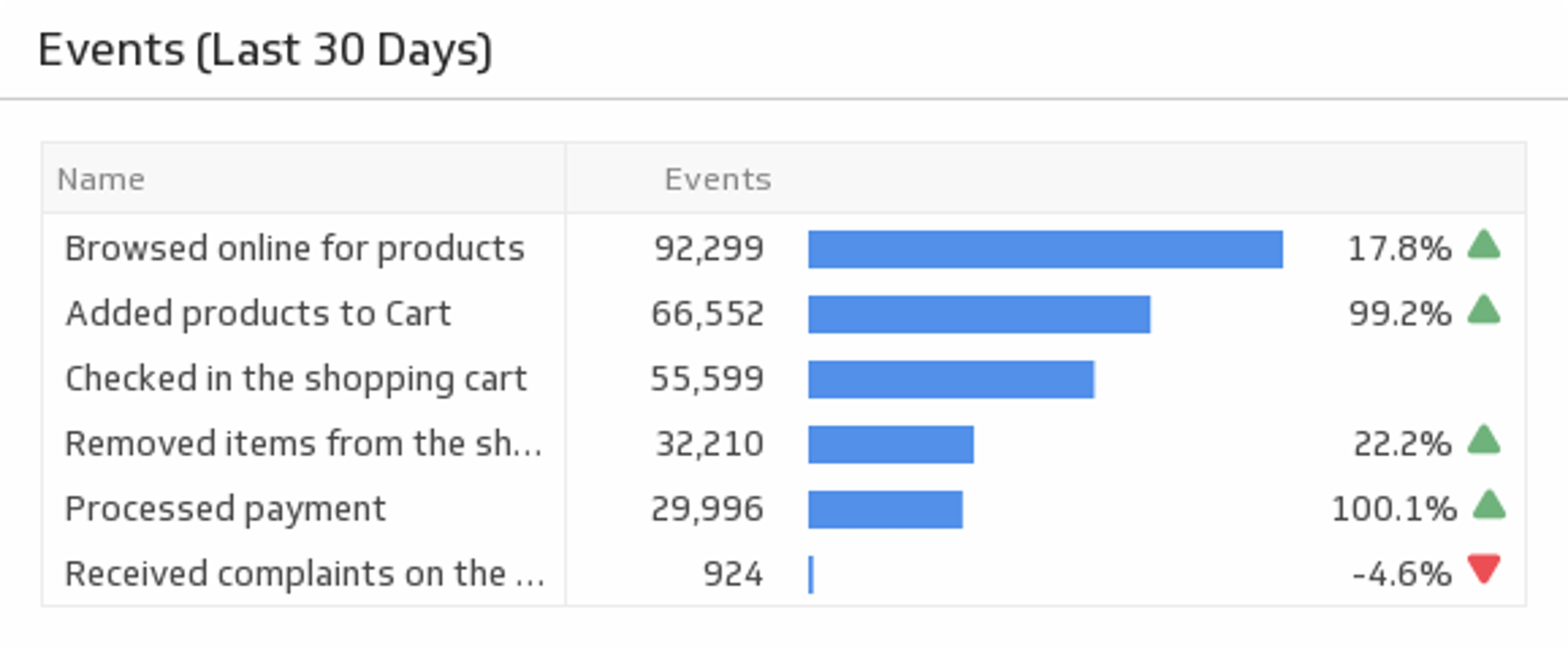Viewport: 1568px width, 648px height.
Task: Click the bar for 32,210 events
Action: point(890,445)
